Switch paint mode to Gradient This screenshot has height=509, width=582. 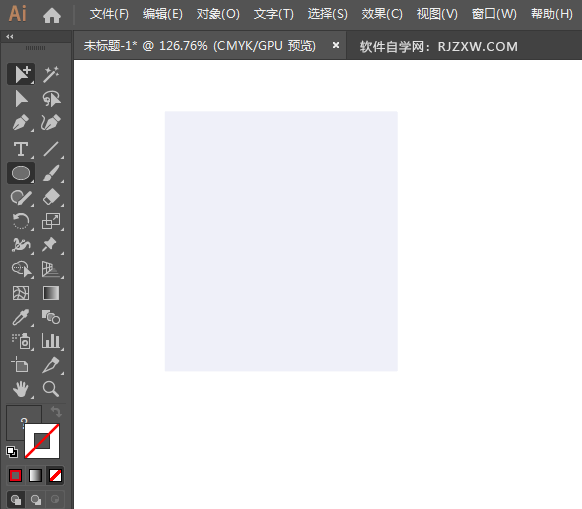[x=36, y=476]
